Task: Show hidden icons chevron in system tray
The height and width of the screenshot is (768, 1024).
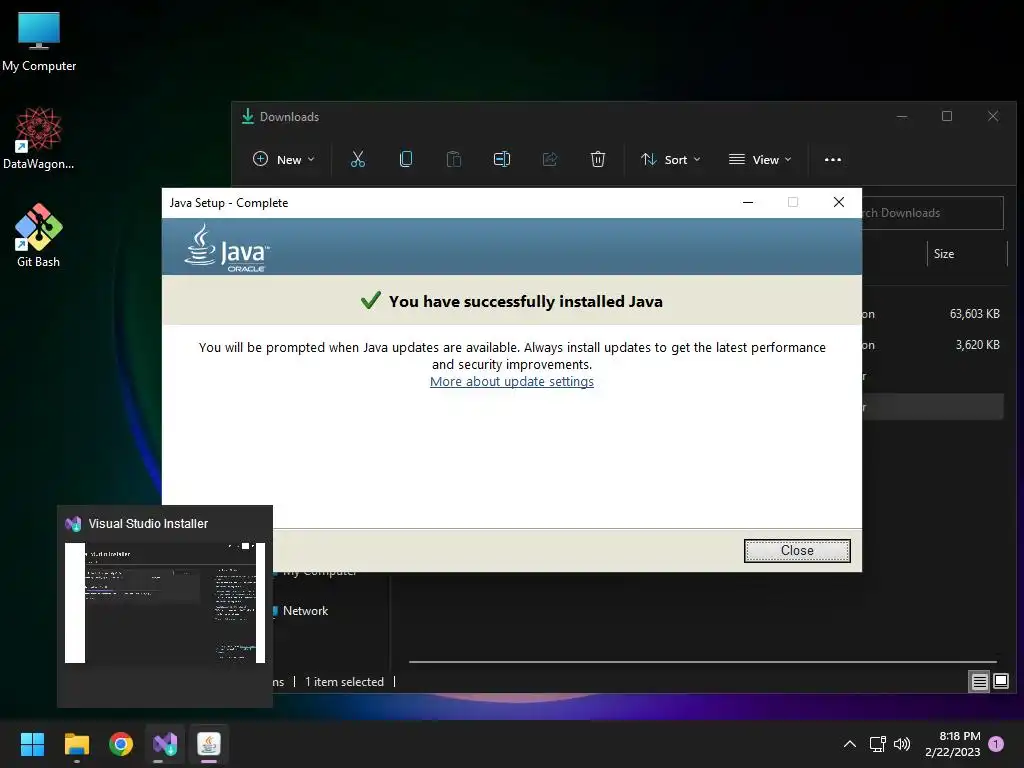Action: [850, 744]
